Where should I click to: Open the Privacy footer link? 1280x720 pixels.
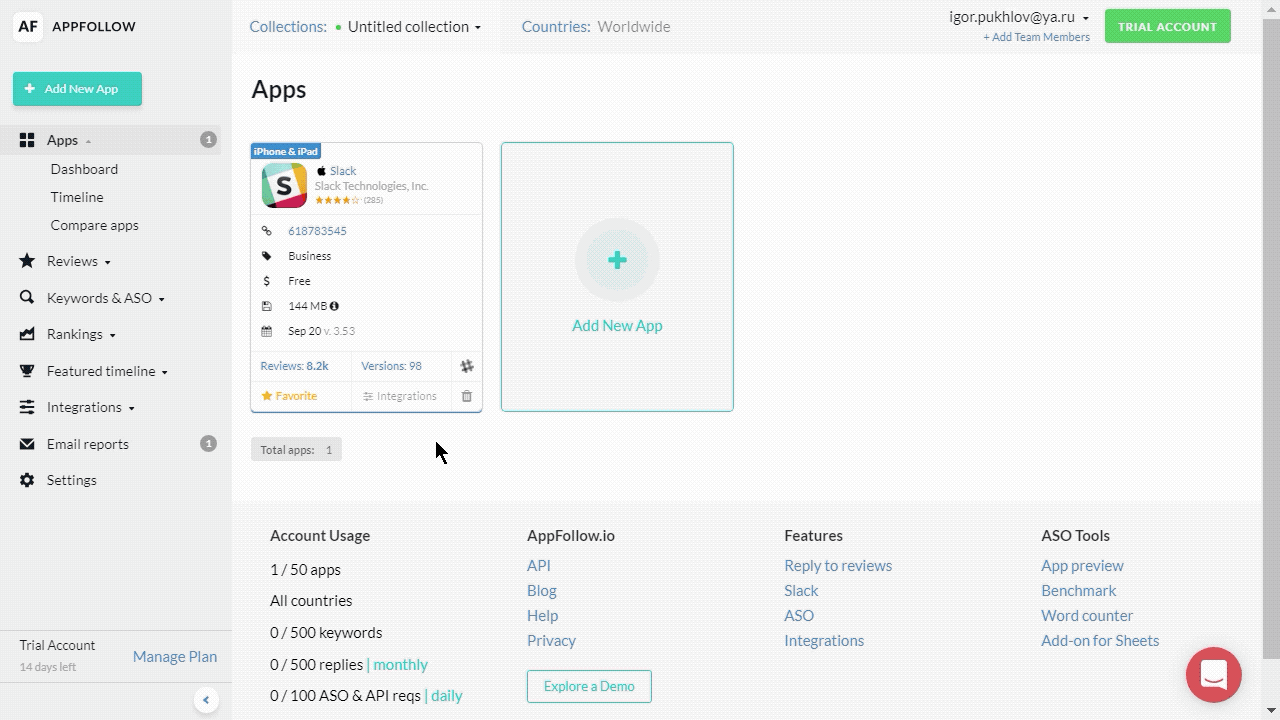552,640
